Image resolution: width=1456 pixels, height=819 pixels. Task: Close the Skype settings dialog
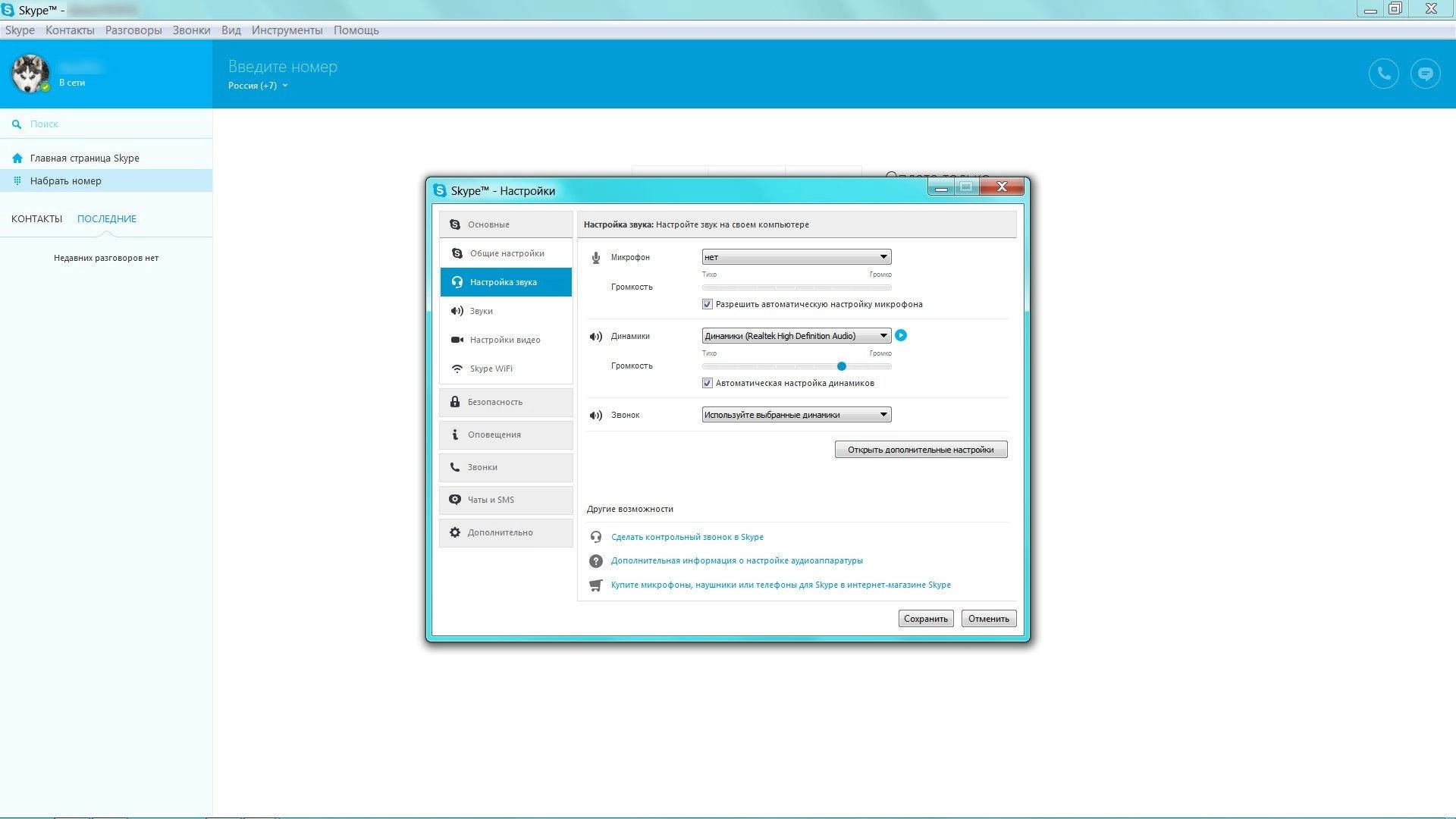tap(1002, 187)
